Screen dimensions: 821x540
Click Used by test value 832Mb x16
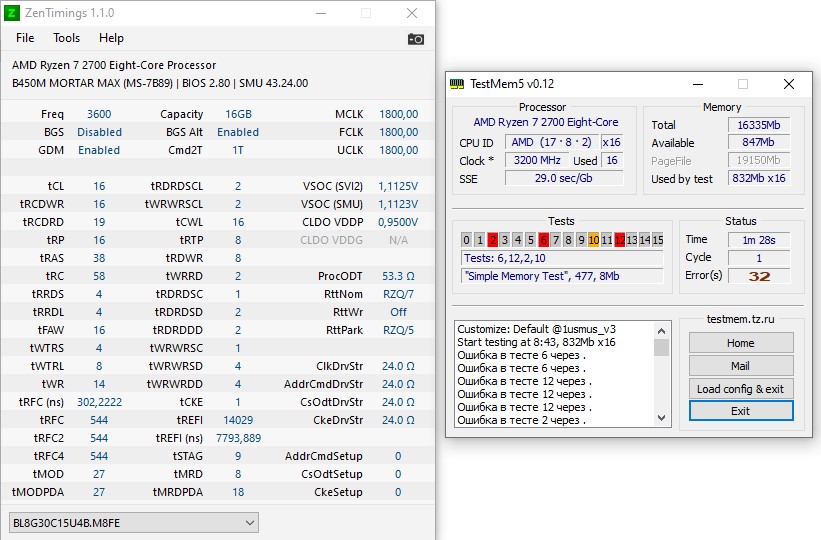759,178
